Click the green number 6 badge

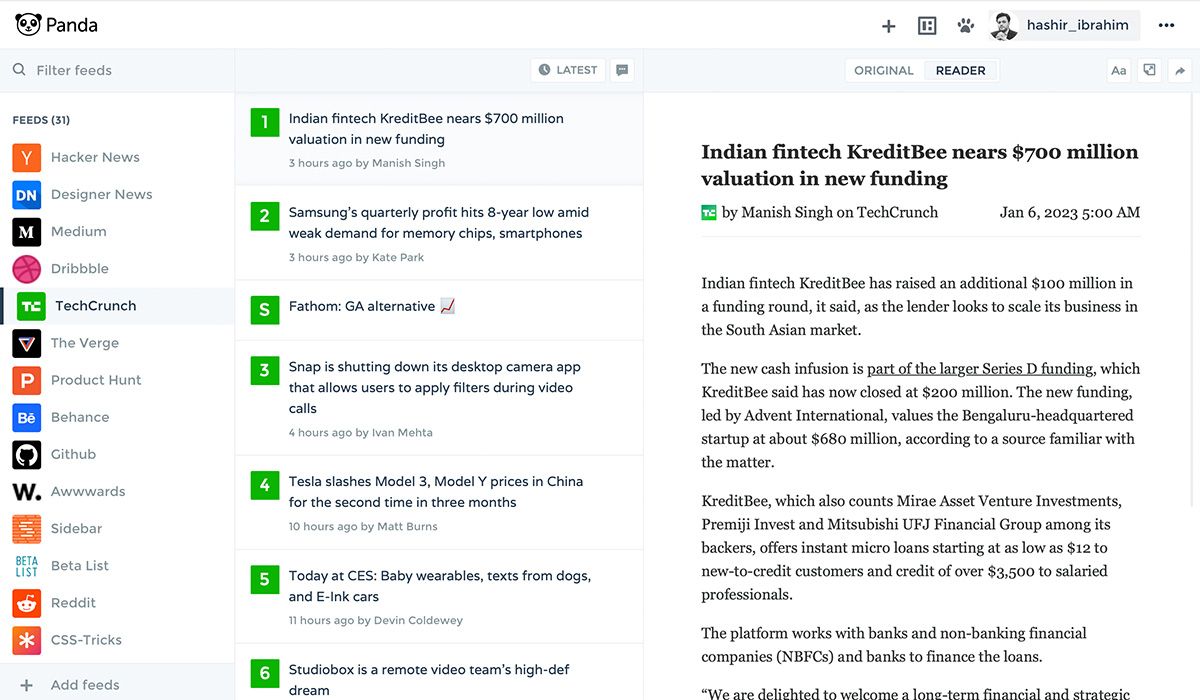click(264, 673)
